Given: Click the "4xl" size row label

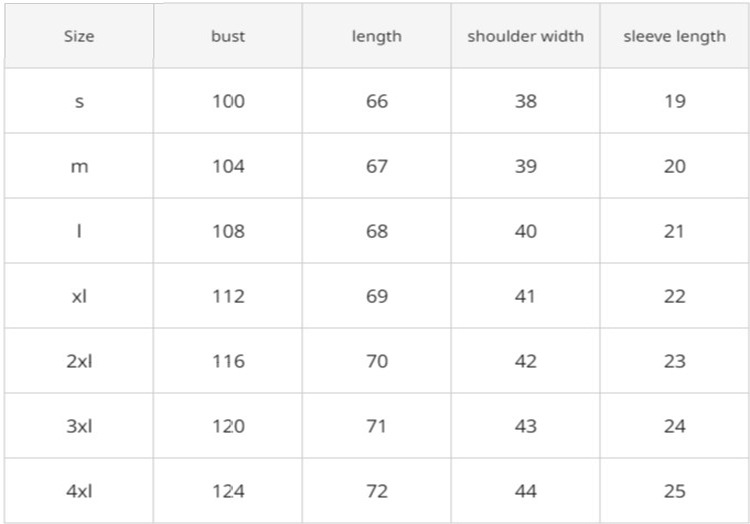Looking at the screenshot, I should (79, 491).
